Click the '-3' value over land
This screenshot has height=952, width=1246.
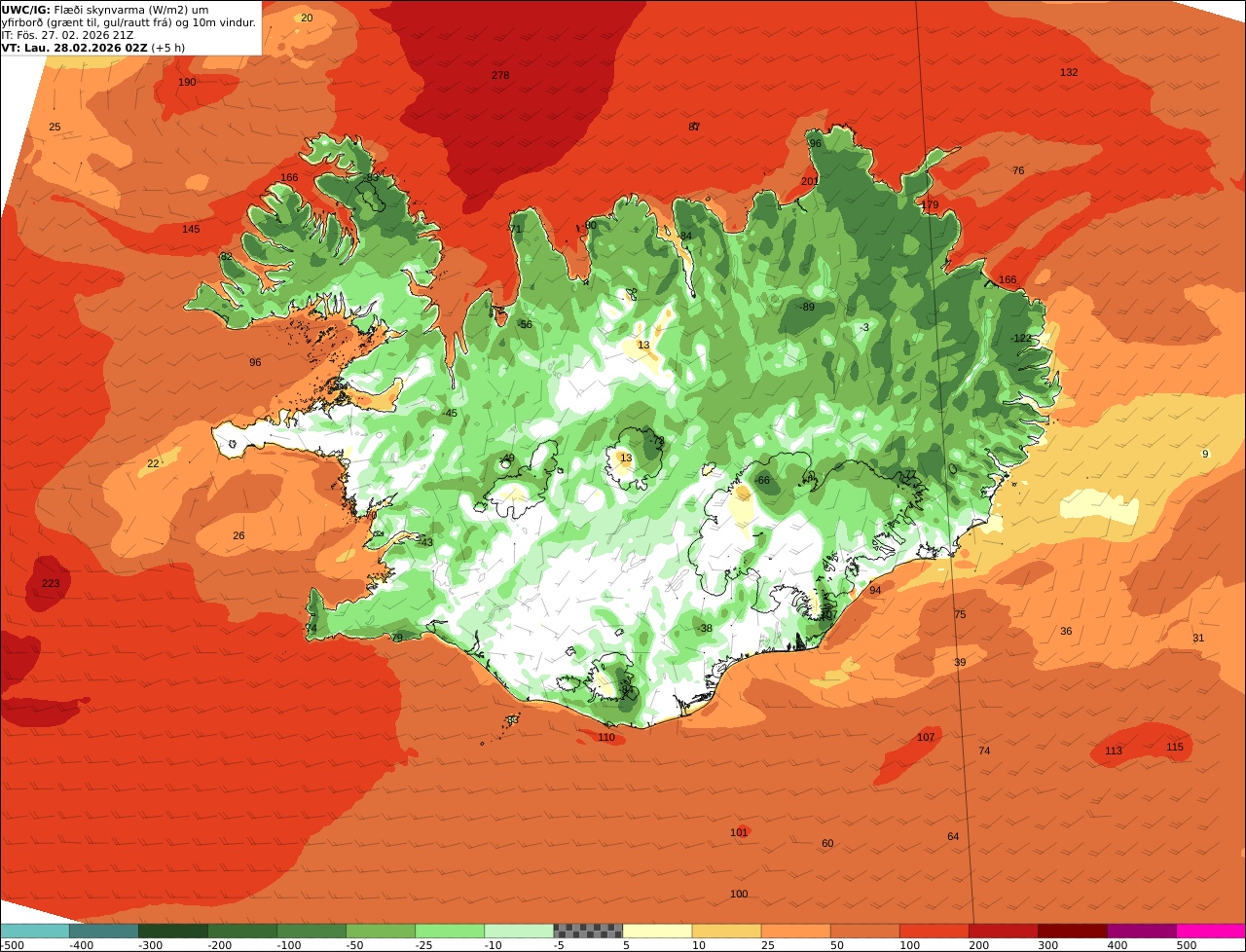click(864, 327)
